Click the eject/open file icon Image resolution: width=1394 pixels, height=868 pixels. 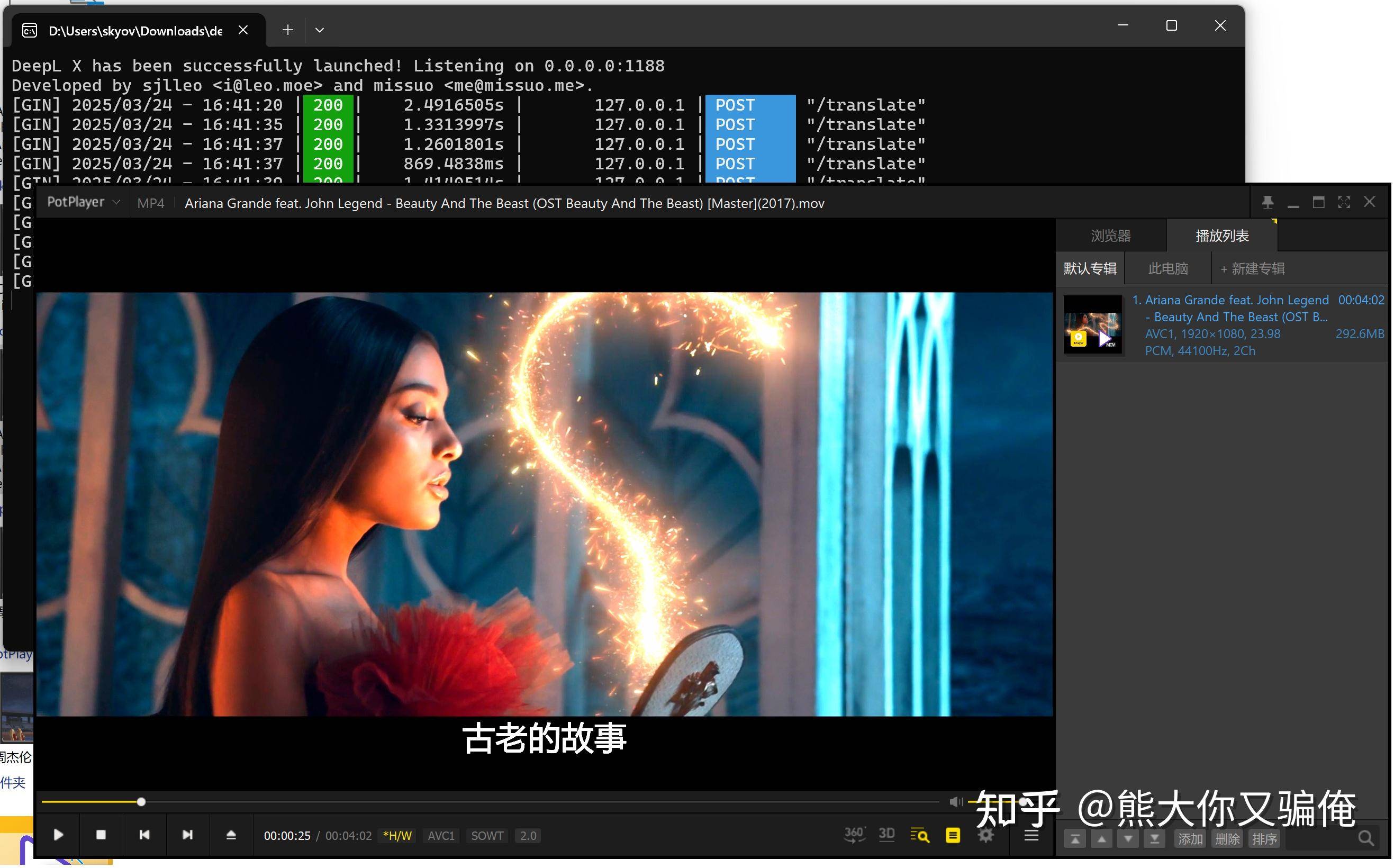(x=231, y=835)
